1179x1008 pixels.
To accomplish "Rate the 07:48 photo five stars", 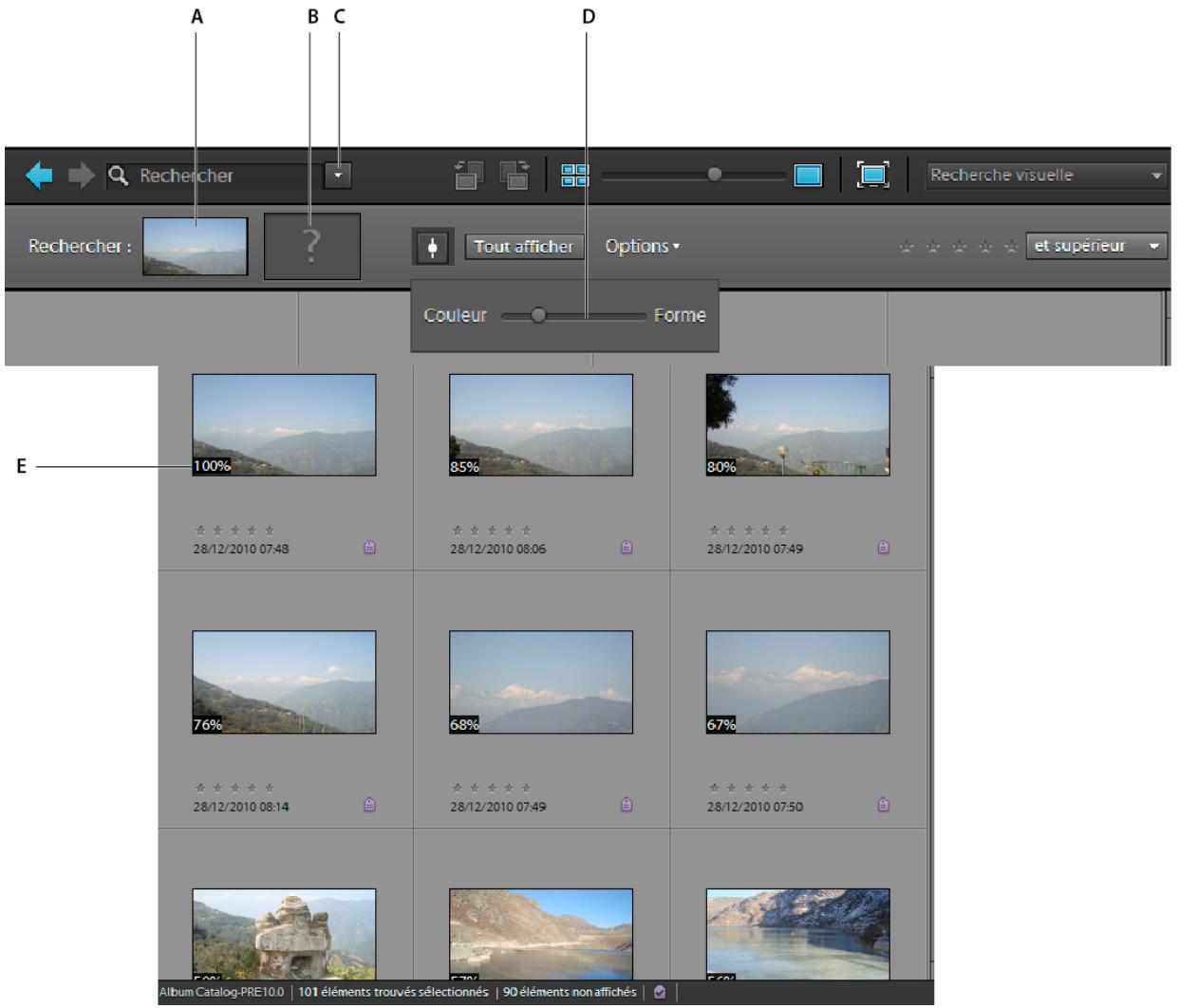I will 270,531.
